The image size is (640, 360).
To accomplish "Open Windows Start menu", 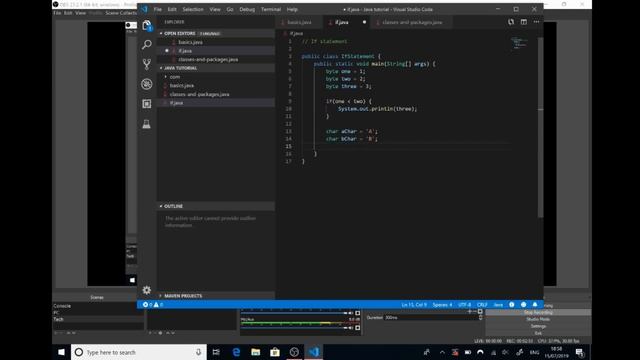I will click(x=61, y=352).
